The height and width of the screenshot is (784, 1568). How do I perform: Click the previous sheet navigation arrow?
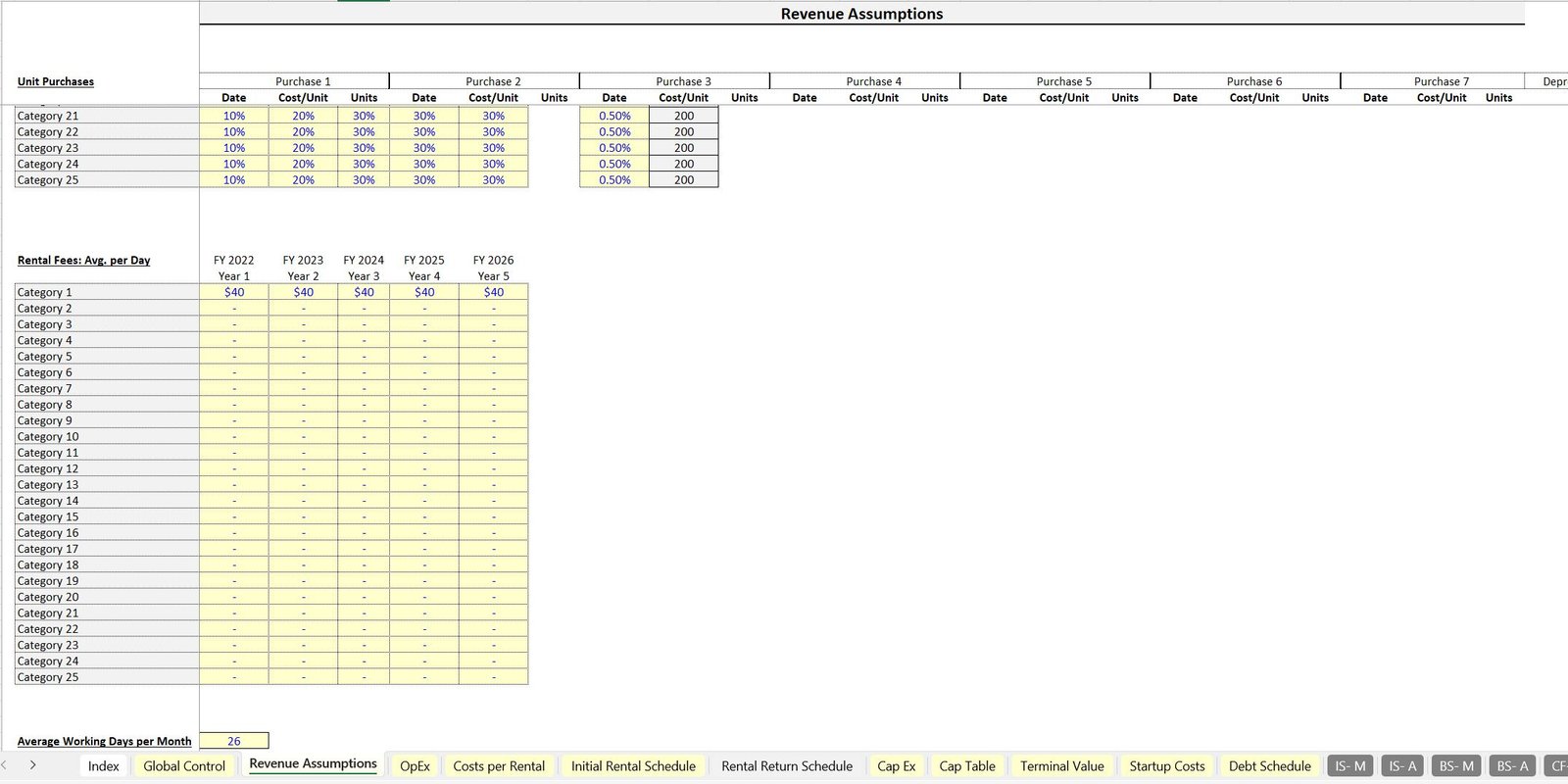5,765
